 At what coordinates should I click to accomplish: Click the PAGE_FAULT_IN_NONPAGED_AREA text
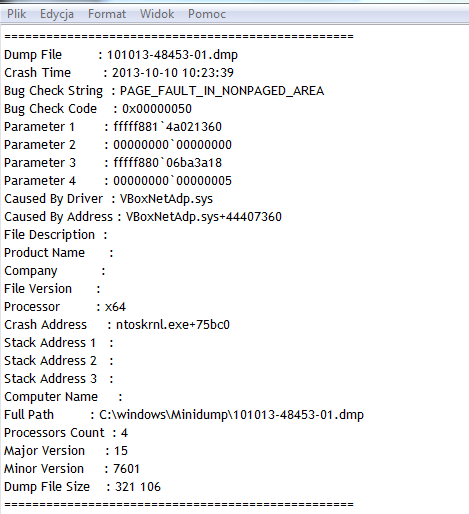tap(222, 91)
